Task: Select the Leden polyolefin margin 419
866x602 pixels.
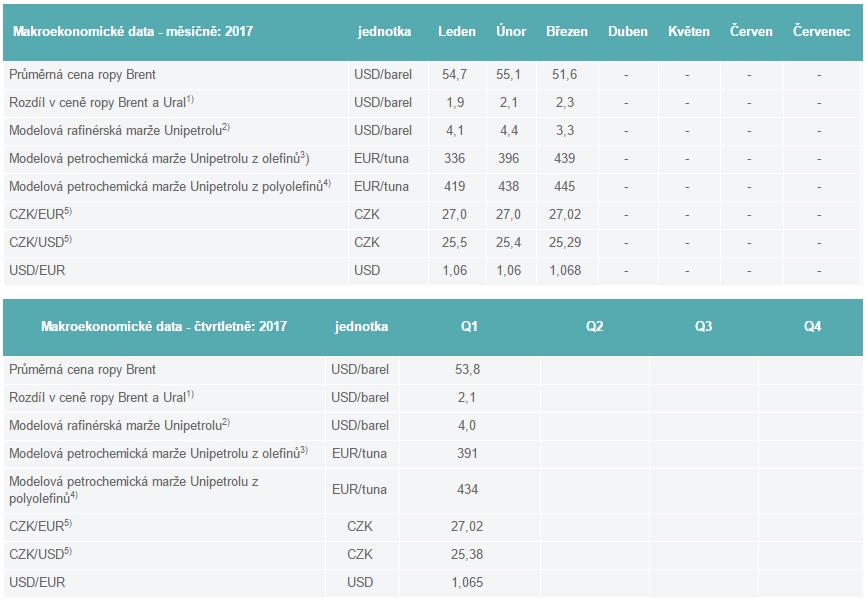Action: 455,187
